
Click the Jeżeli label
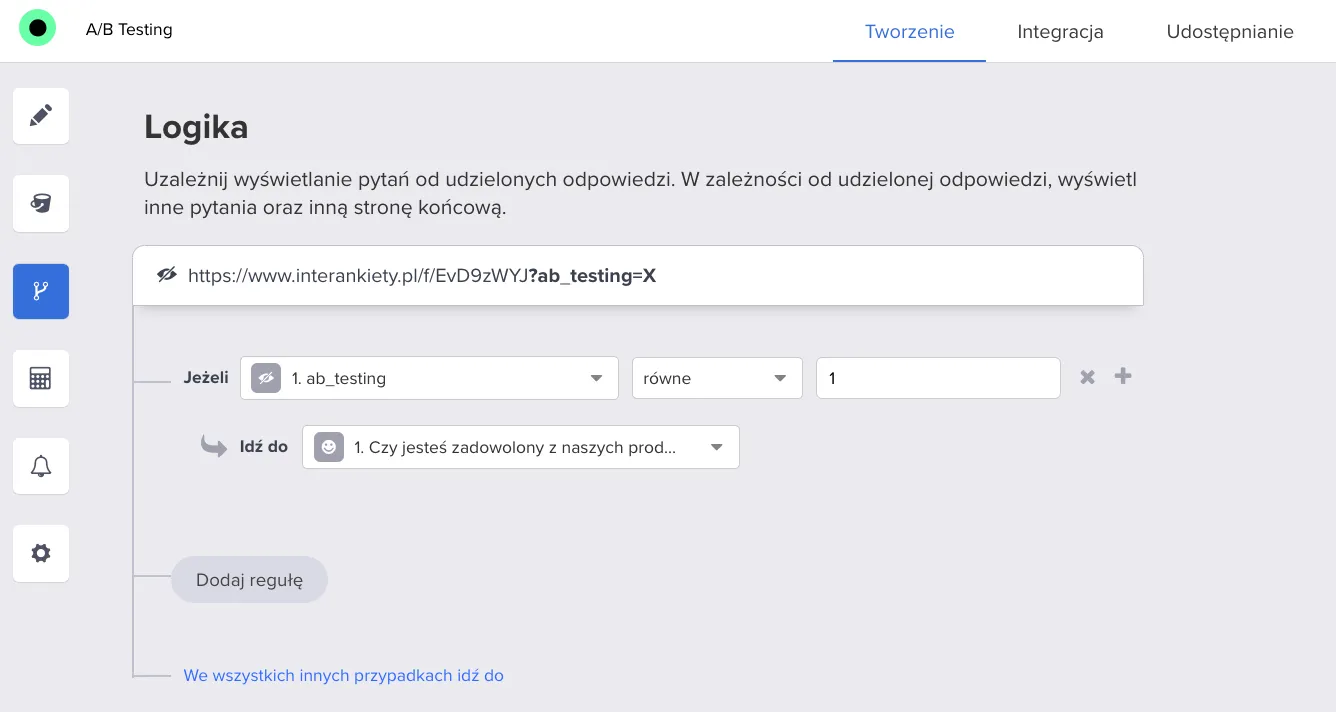(x=206, y=378)
